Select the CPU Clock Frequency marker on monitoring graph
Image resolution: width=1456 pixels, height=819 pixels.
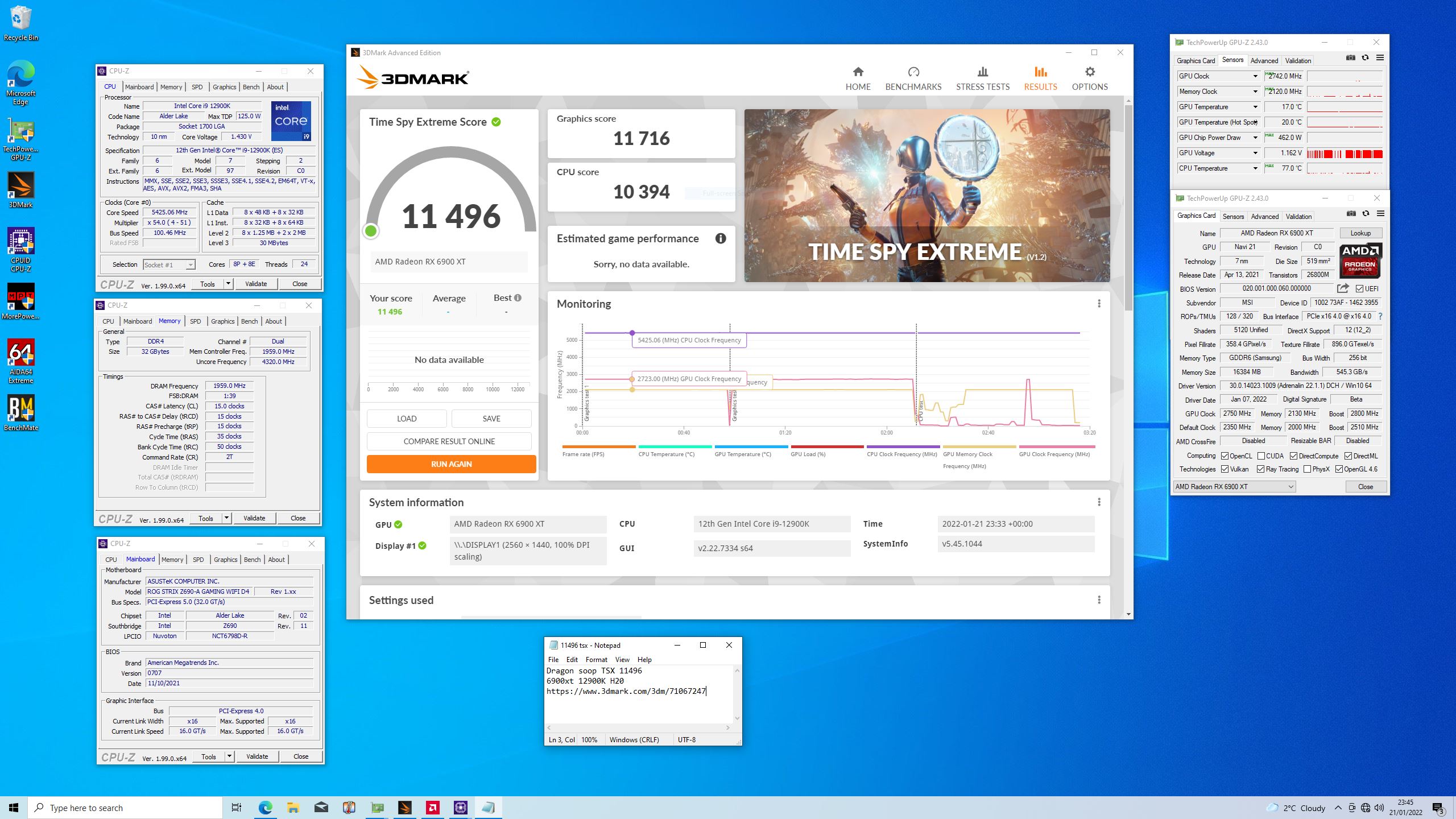click(632, 333)
